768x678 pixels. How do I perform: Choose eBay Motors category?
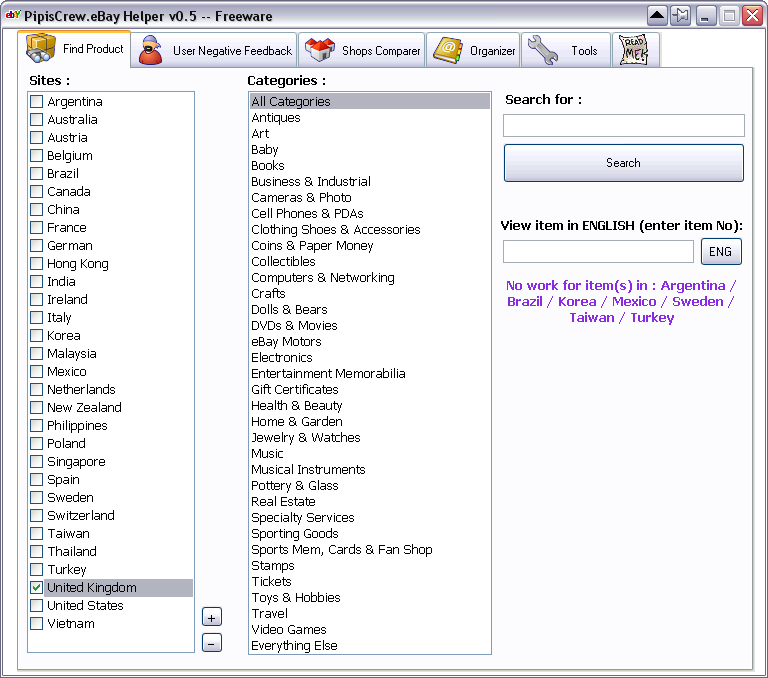coord(370,341)
